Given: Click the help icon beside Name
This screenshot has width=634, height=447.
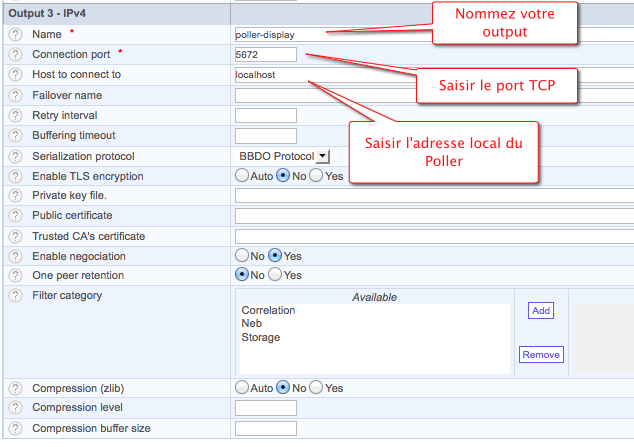Looking at the screenshot, I should pyautogui.click(x=15, y=34).
